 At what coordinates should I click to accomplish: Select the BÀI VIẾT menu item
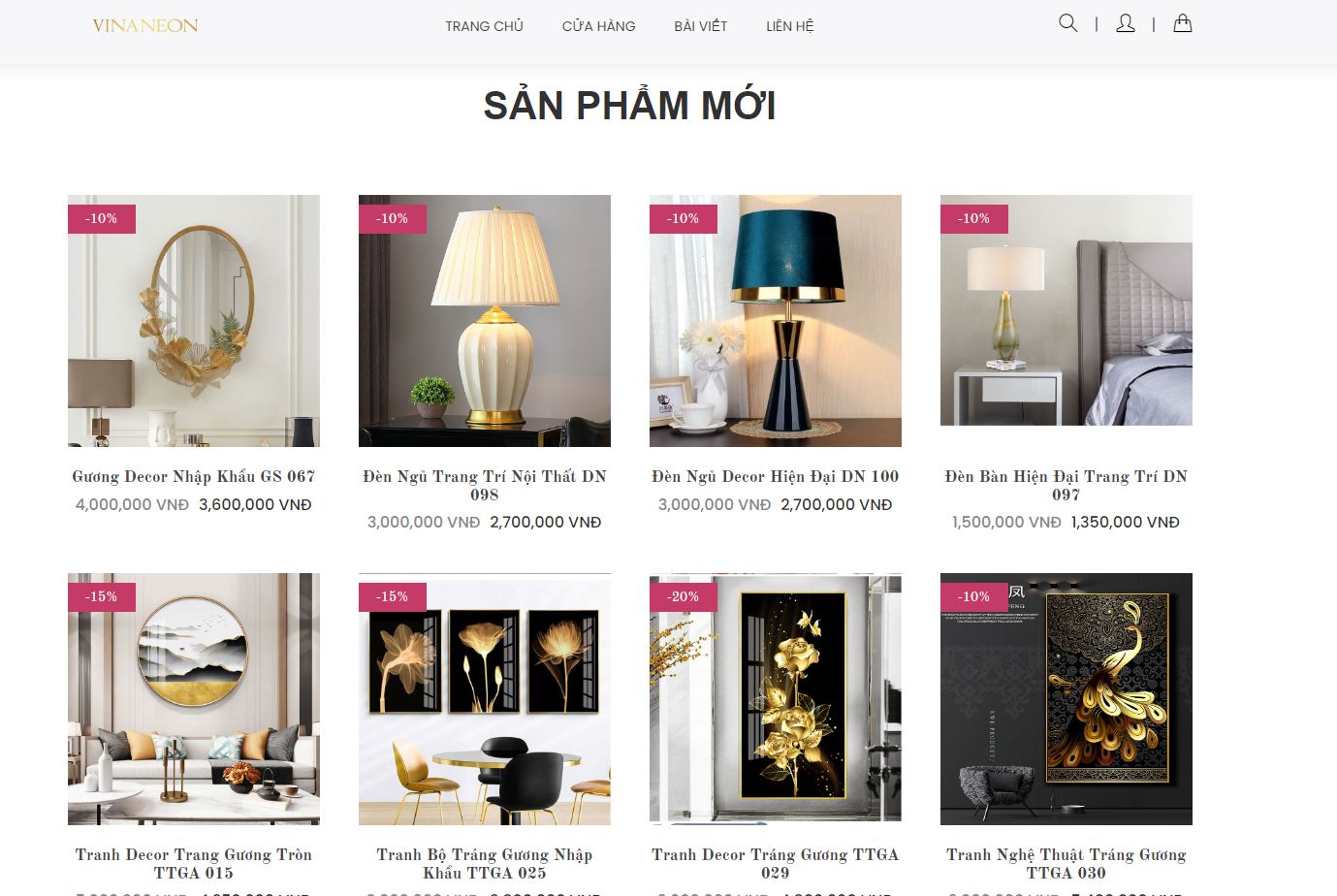700,26
